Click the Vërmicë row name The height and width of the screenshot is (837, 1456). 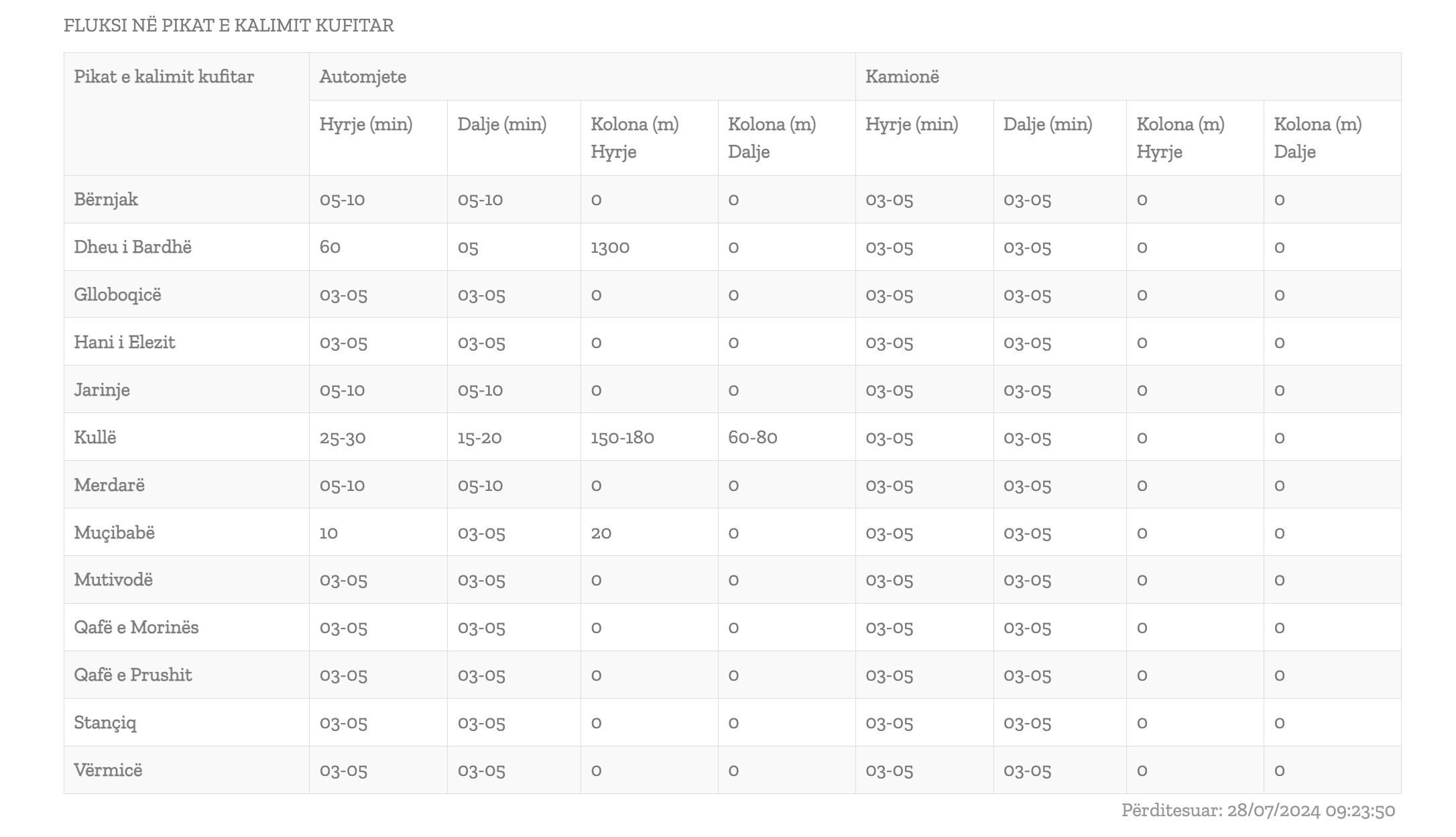point(108,770)
